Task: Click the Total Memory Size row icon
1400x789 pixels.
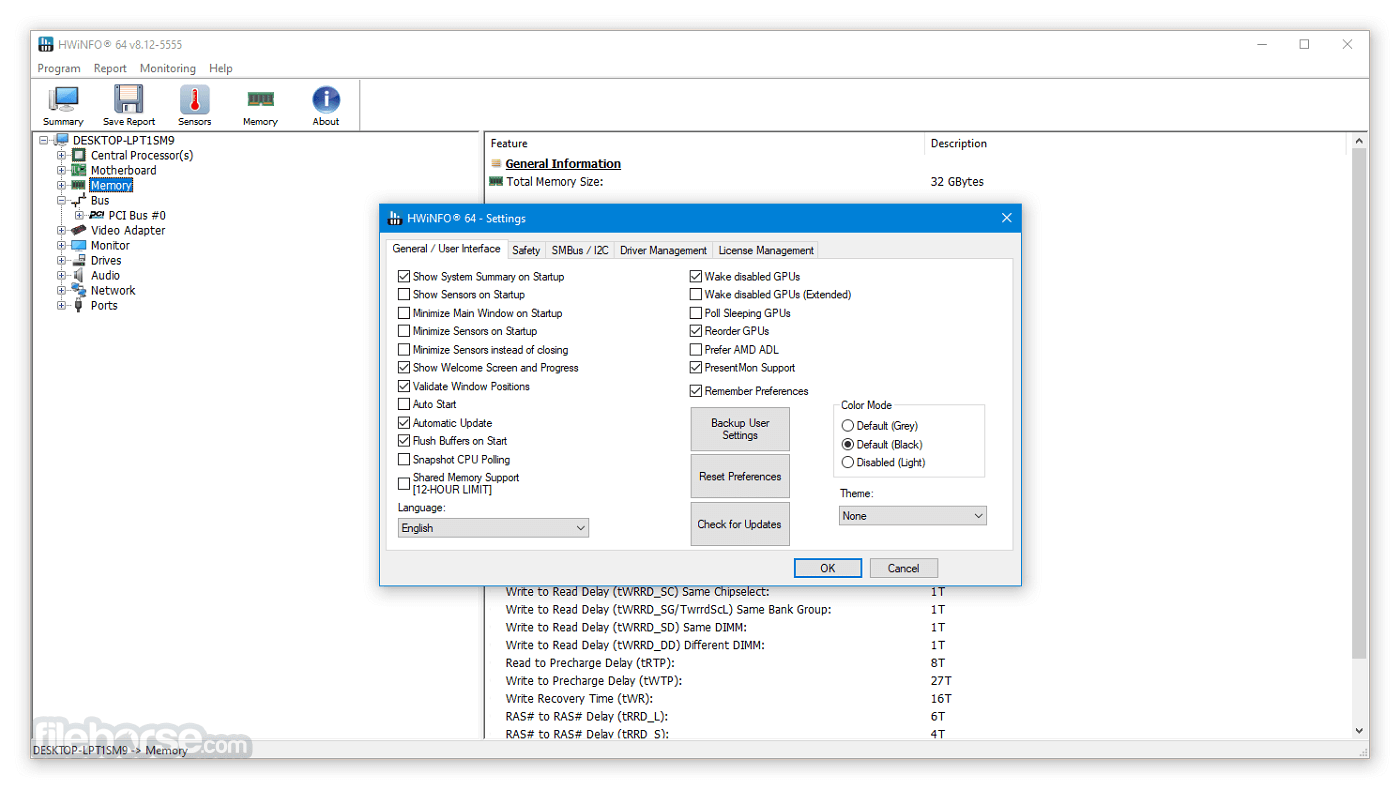Action: (496, 182)
